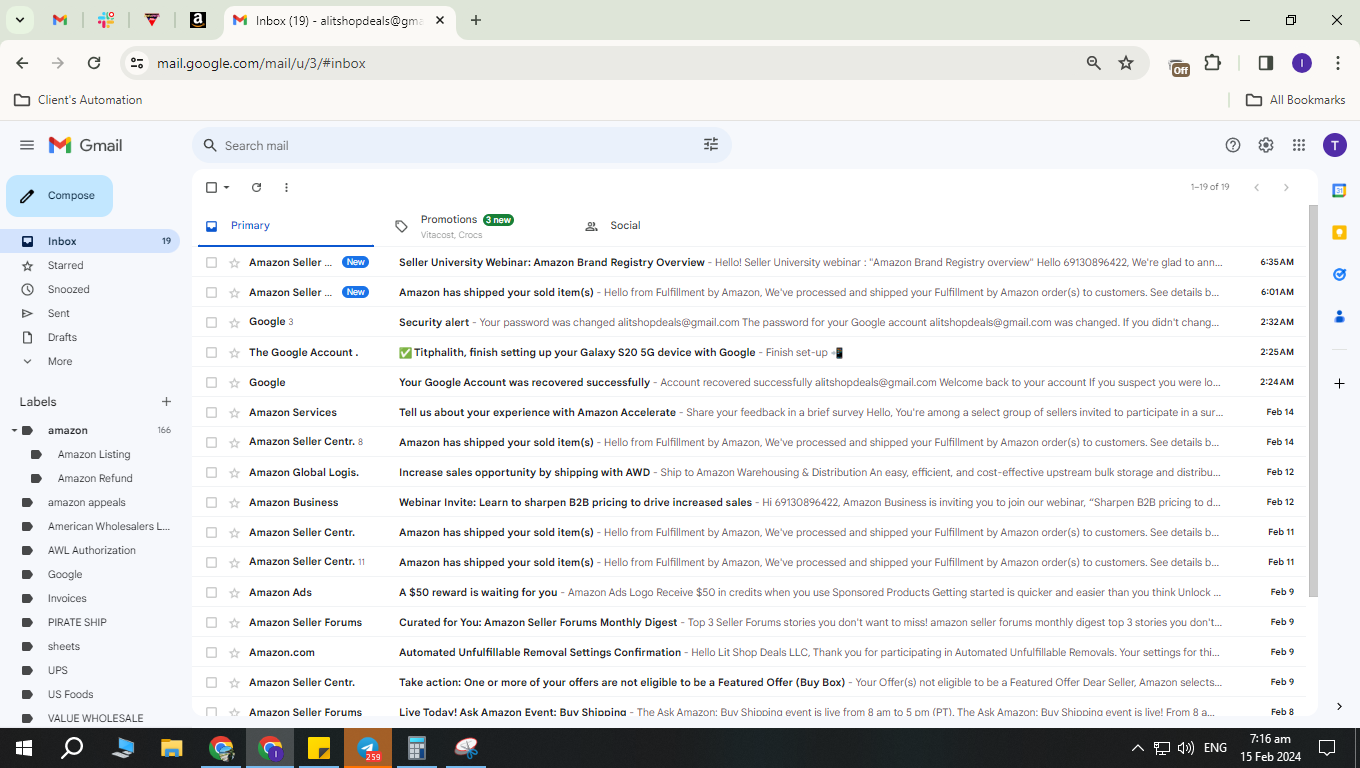Open Chrome three-dot menu
The image size is (1360, 768).
1338,63
